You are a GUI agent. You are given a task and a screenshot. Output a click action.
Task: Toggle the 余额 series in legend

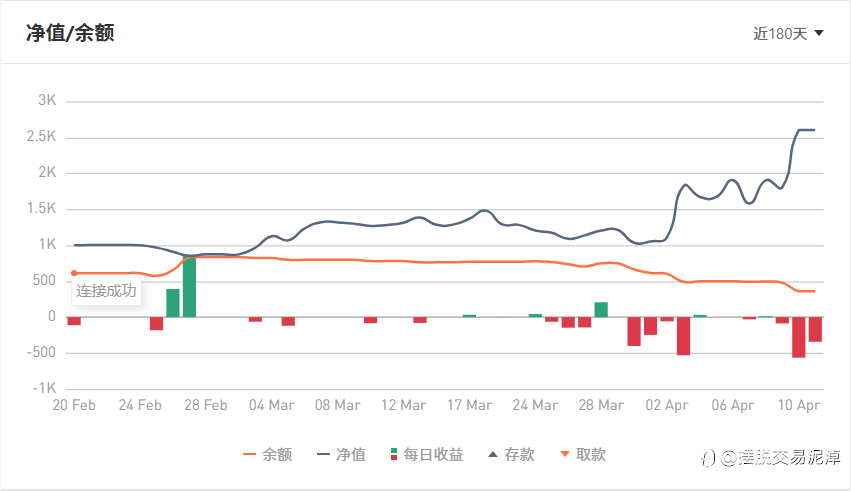[277, 454]
